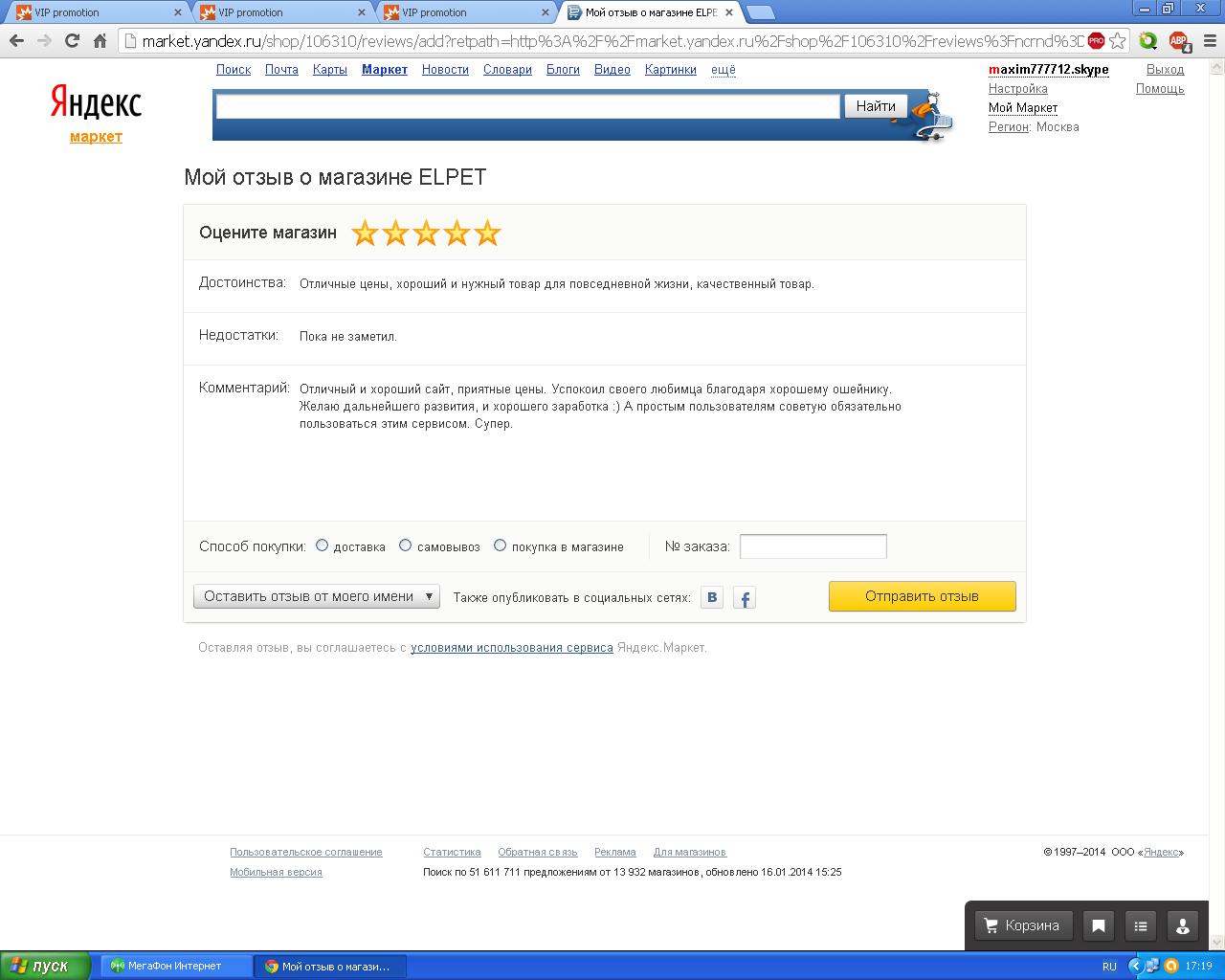Screen dimensions: 1225x980
Task: Switch to the third VIP promotion tab
Action: (465, 12)
